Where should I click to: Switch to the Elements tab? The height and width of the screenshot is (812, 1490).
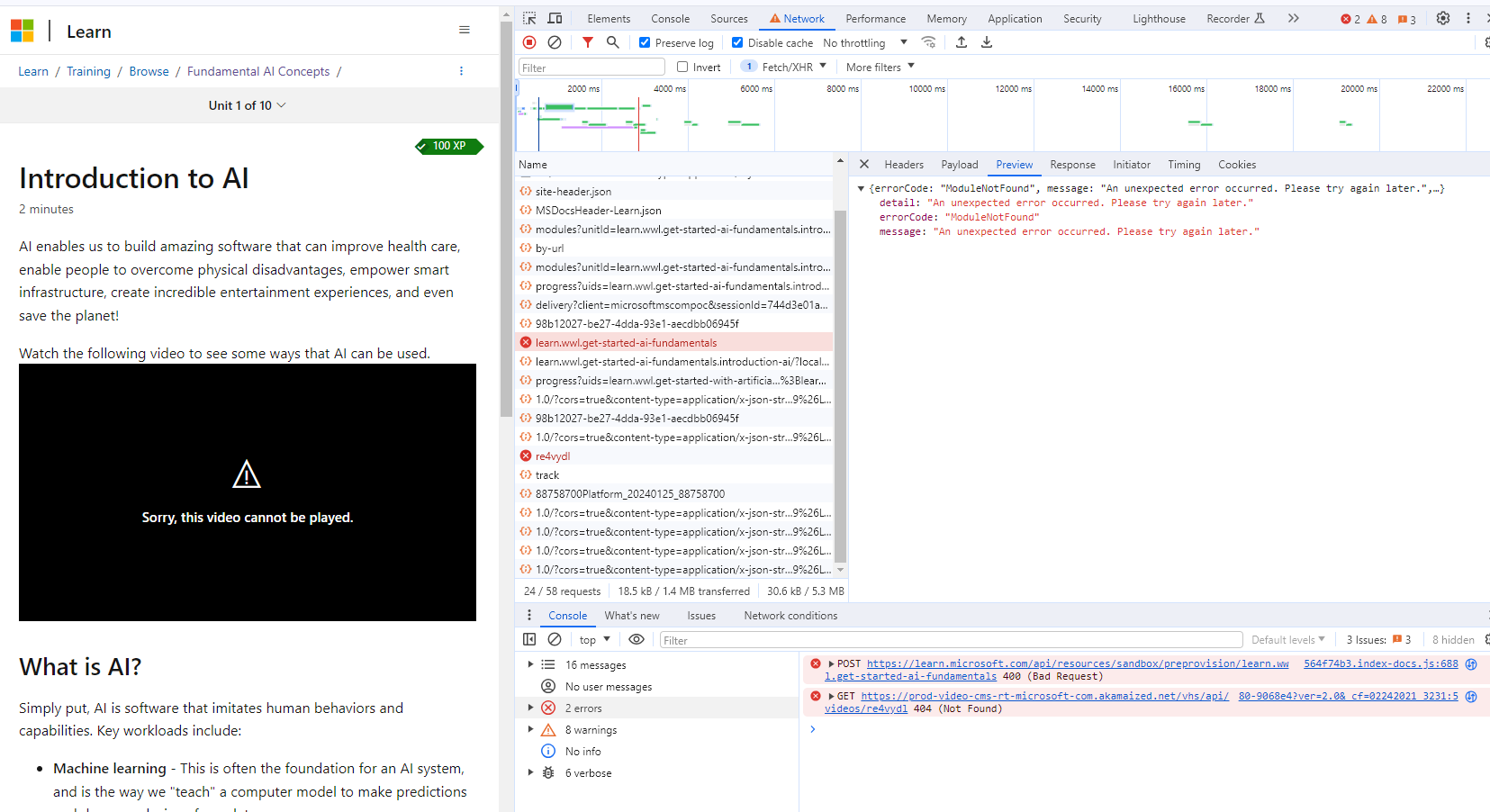point(609,19)
